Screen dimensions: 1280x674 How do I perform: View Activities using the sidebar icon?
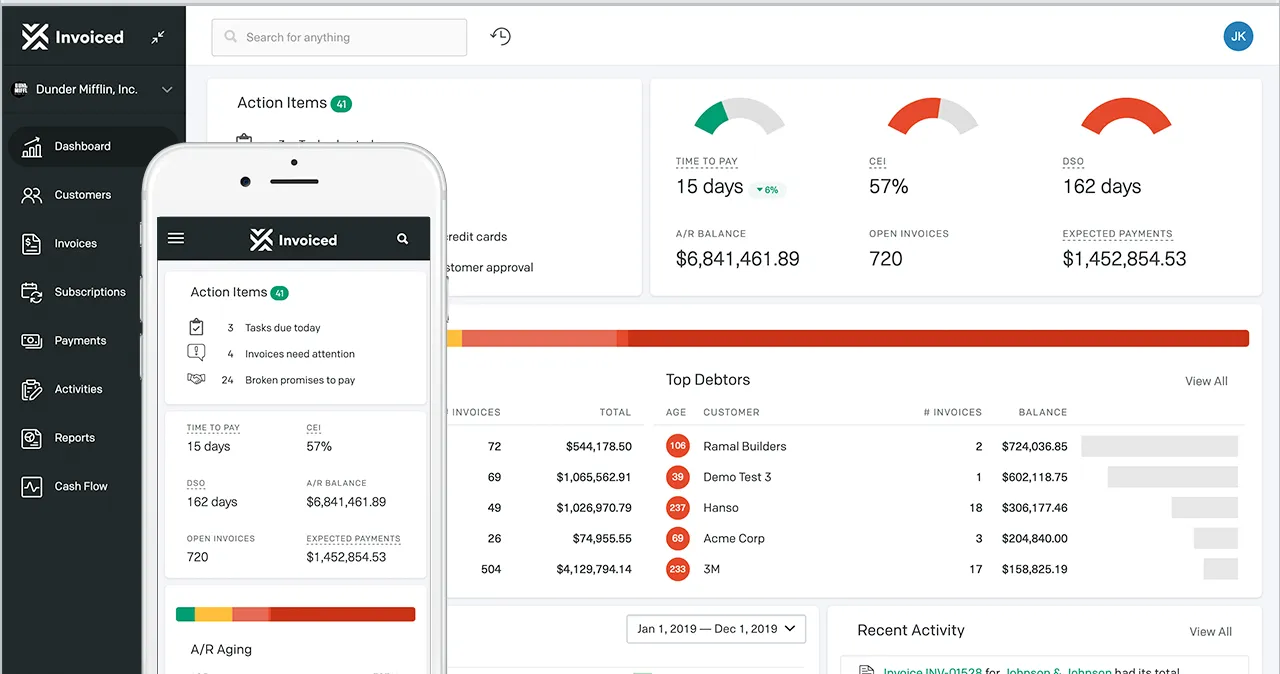(78, 389)
